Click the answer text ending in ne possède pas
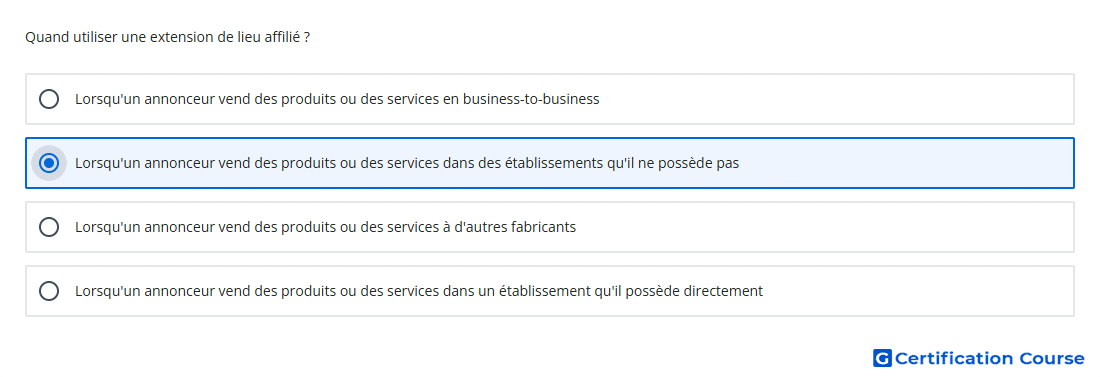 click(407, 163)
